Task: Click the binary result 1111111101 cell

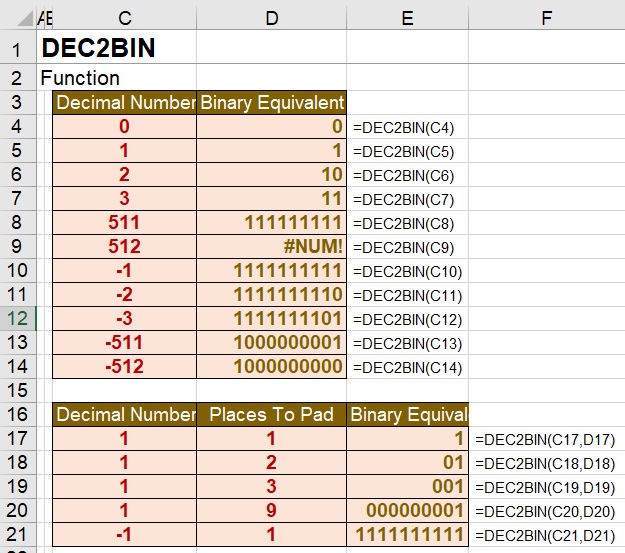Action: click(271, 319)
